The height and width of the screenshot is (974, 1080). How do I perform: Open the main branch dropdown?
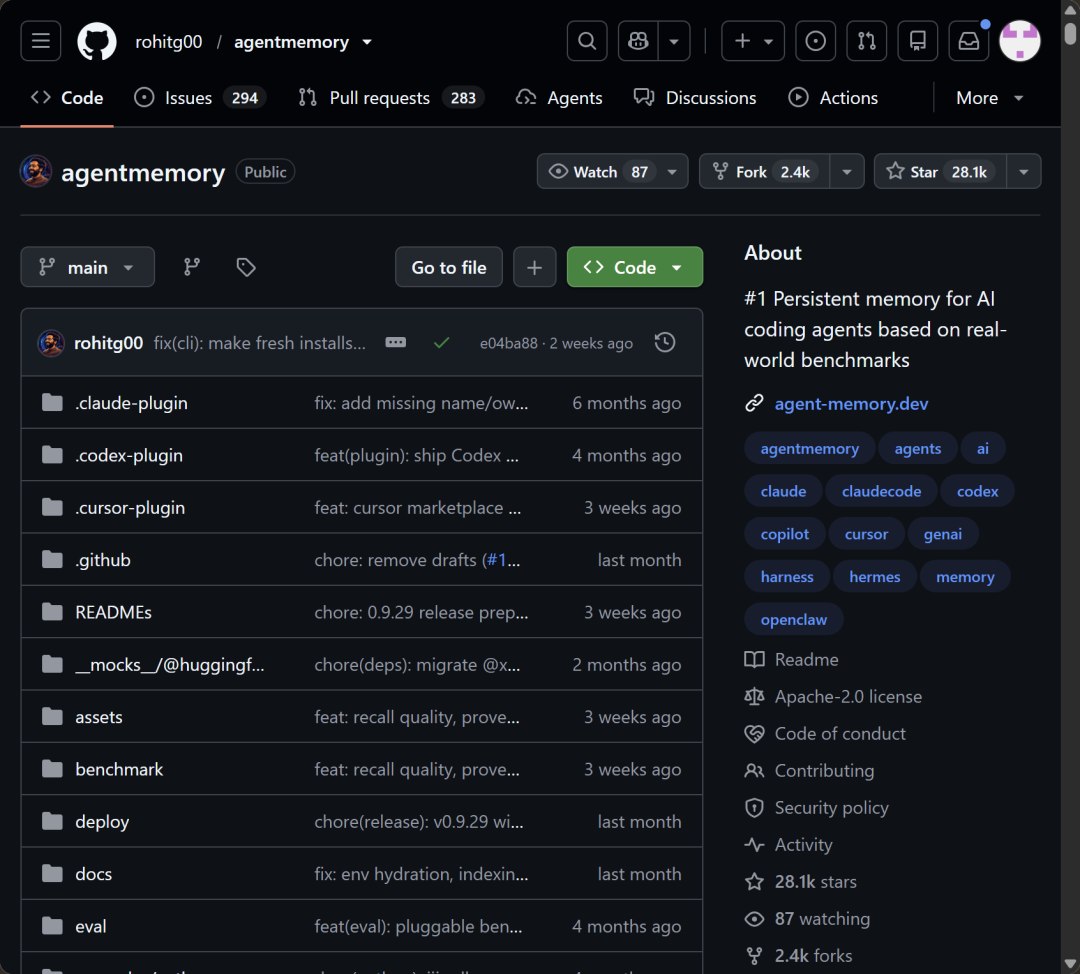pyautogui.click(x=87, y=267)
